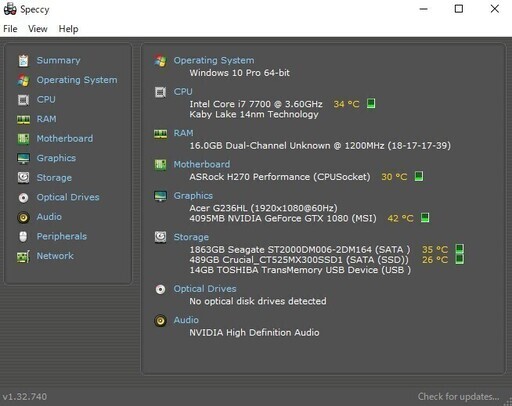The width and height of the screenshot is (512, 406).
Task: Click the Audio speaker icon in summary panel
Action: pos(160,320)
